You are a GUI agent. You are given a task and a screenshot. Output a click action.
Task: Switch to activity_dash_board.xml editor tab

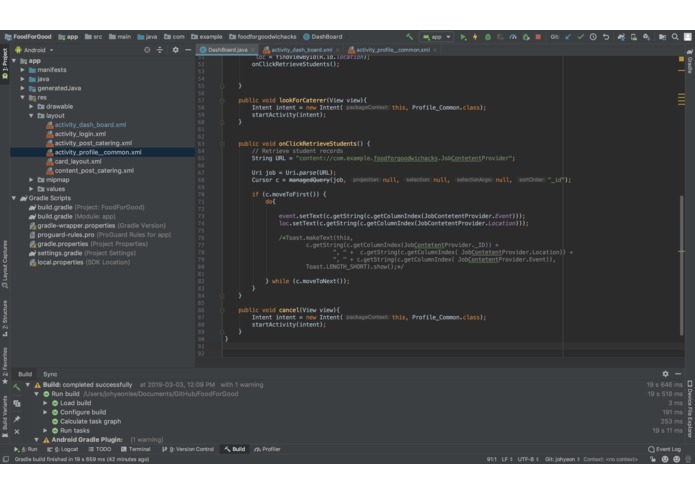[x=301, y=50]
